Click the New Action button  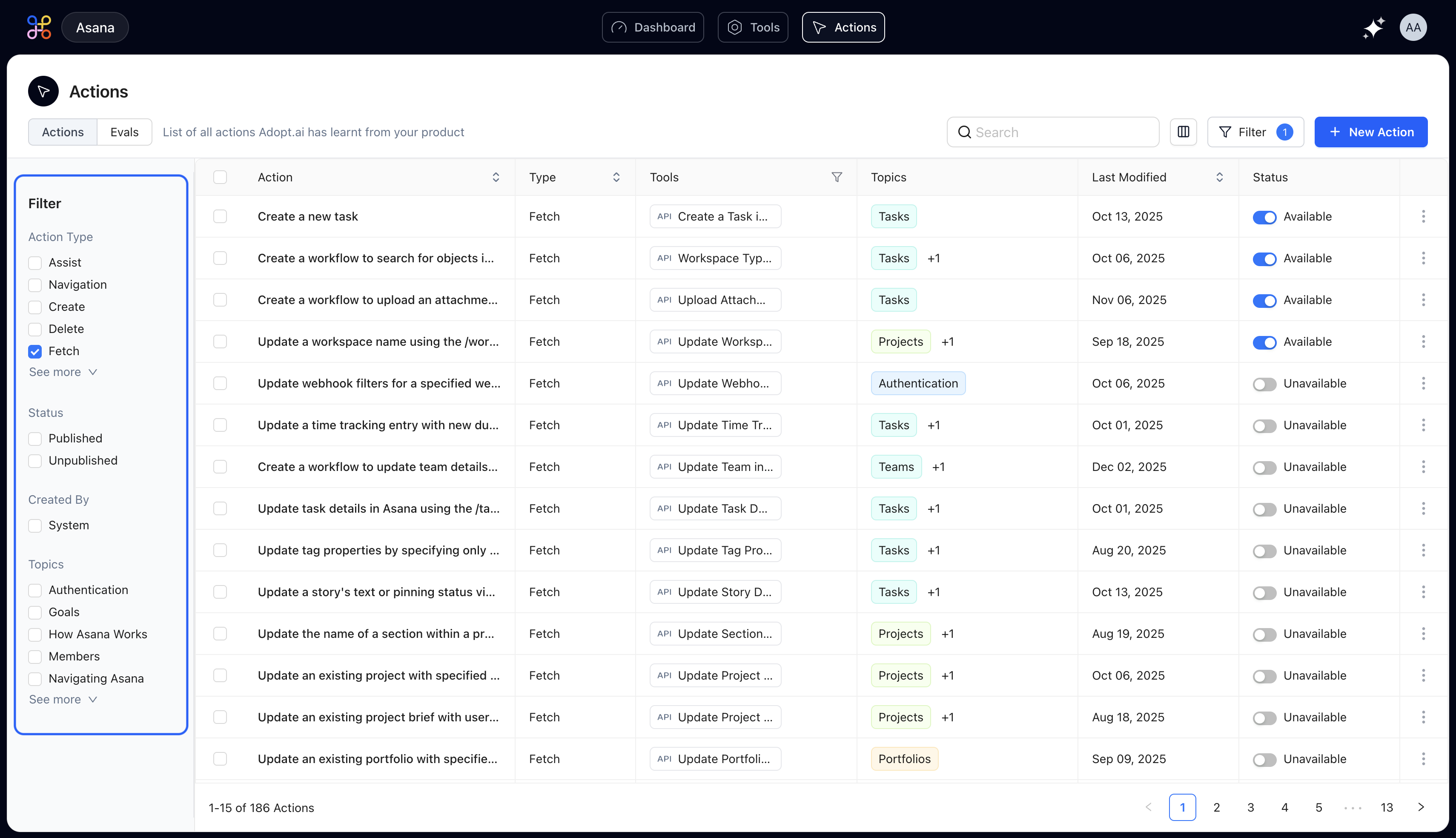point(1370,132)
